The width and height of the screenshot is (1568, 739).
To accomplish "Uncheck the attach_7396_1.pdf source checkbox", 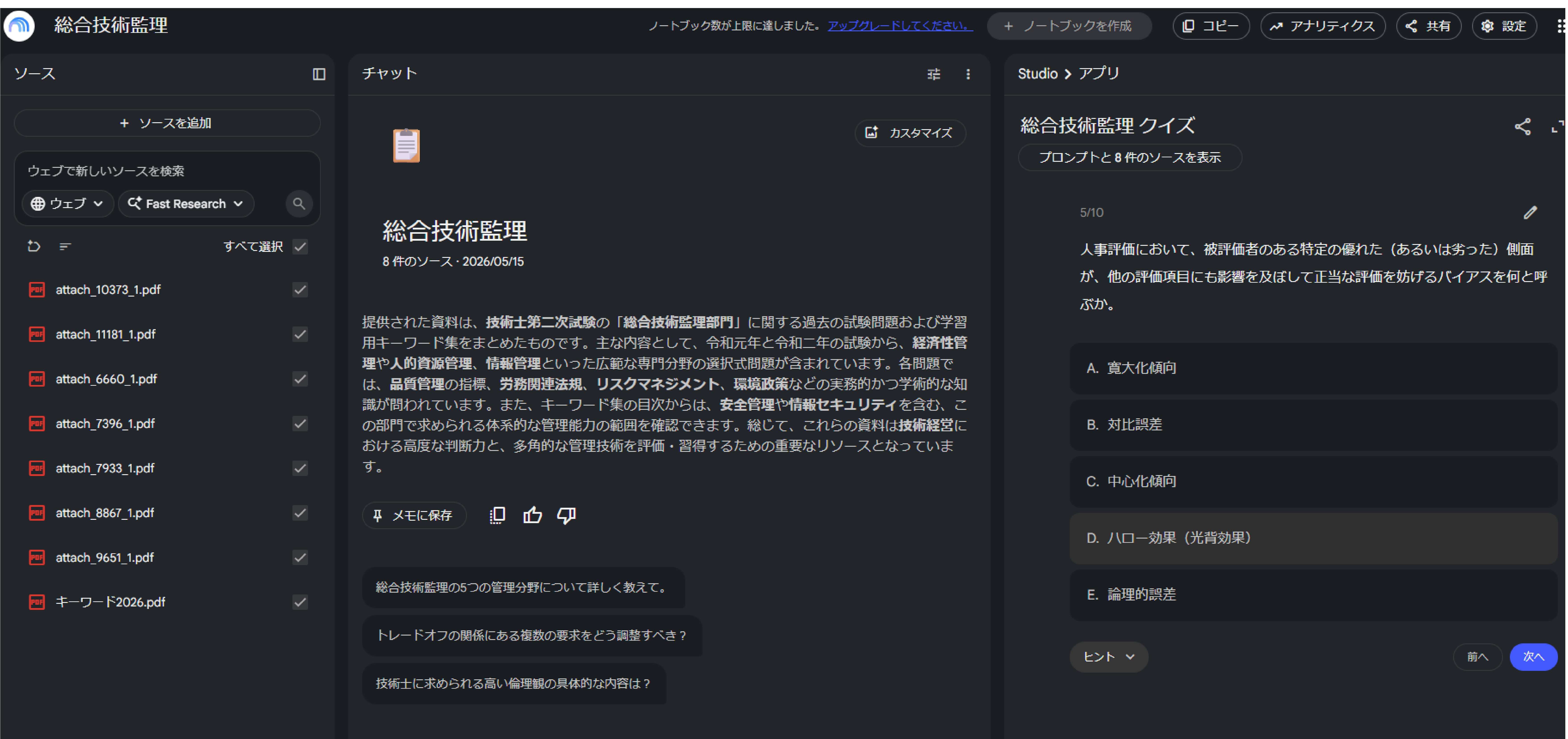I will point(300,424).
